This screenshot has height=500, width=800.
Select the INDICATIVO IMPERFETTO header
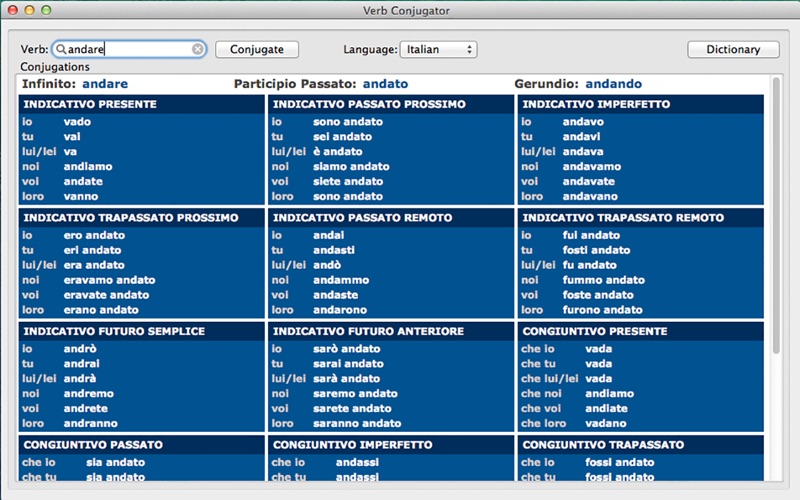[x=640, y=104]
